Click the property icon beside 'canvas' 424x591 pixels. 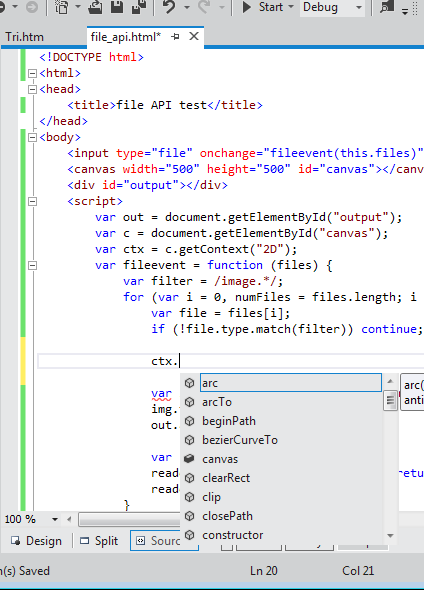[x=190, y=459]
